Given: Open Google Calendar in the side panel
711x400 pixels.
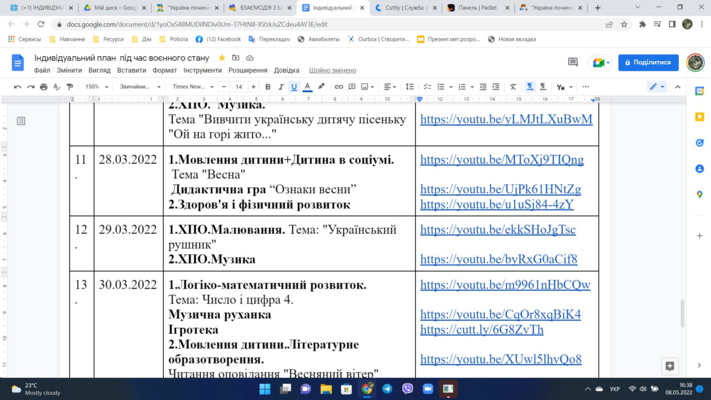Looking at the screenshot, I should pos(699,91).
